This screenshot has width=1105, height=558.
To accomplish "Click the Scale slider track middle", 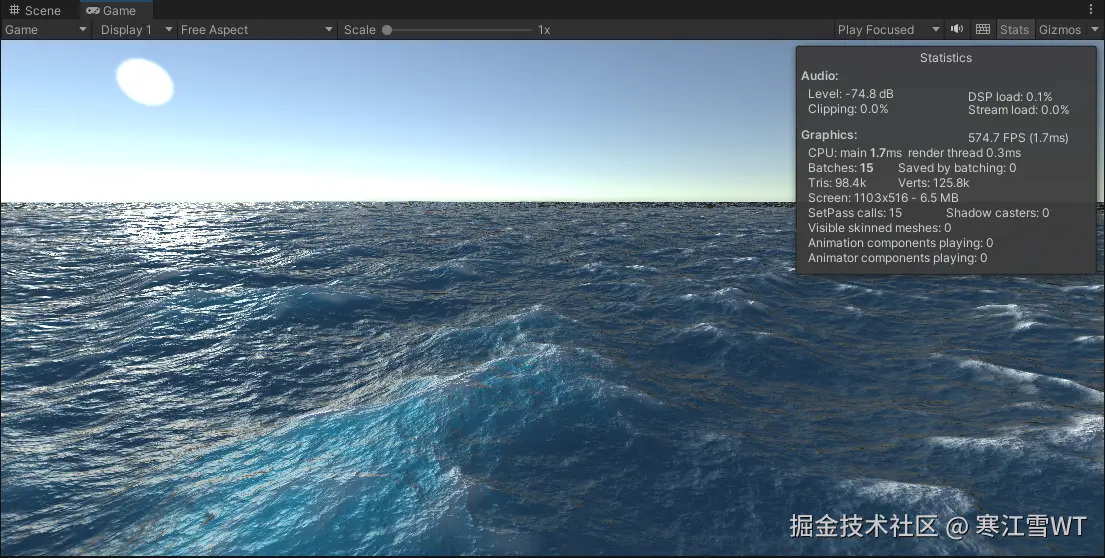I will [459, 30].
